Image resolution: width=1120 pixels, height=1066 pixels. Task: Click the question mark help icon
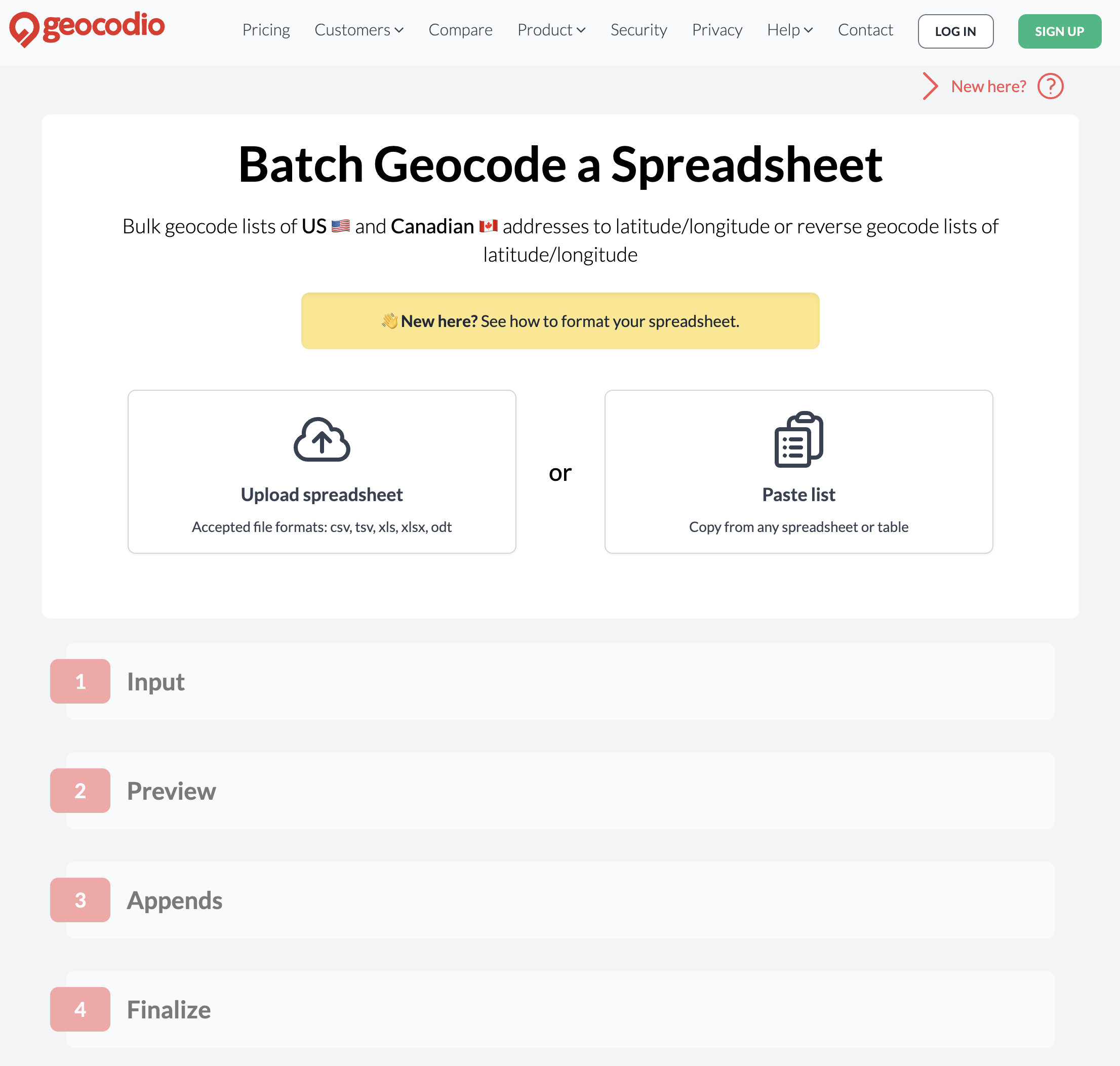[x=1051, y=86]
